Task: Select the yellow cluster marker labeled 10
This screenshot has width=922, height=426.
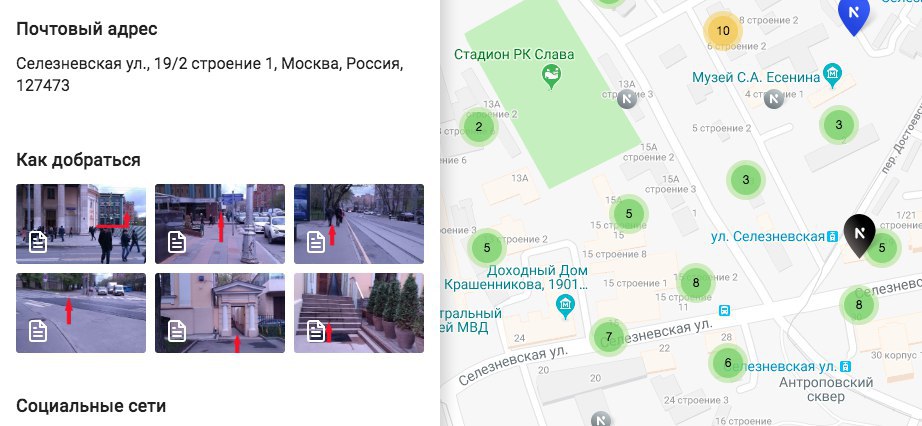Action: tap(723, 31)
